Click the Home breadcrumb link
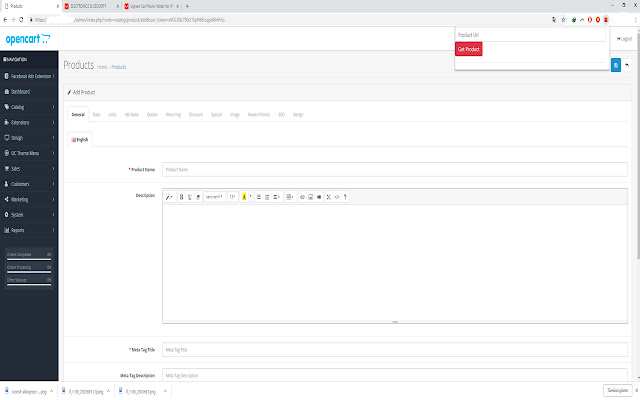The width and height of the screenshot is (640, 400). 102,67
